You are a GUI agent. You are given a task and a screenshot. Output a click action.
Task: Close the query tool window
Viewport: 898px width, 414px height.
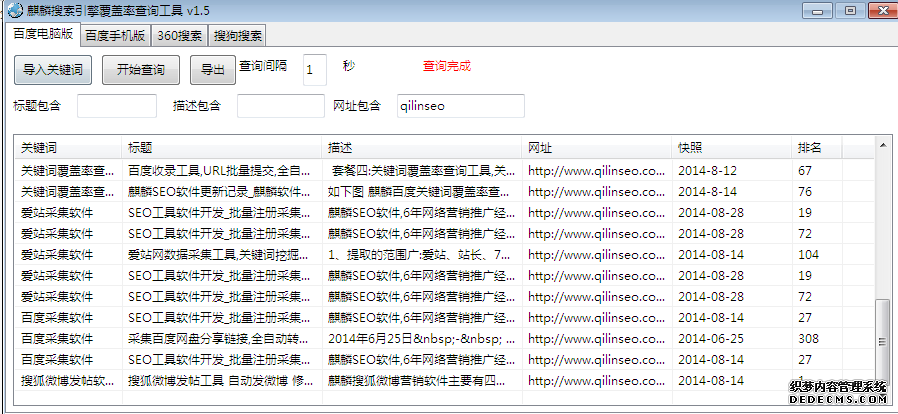click(879, 10)
